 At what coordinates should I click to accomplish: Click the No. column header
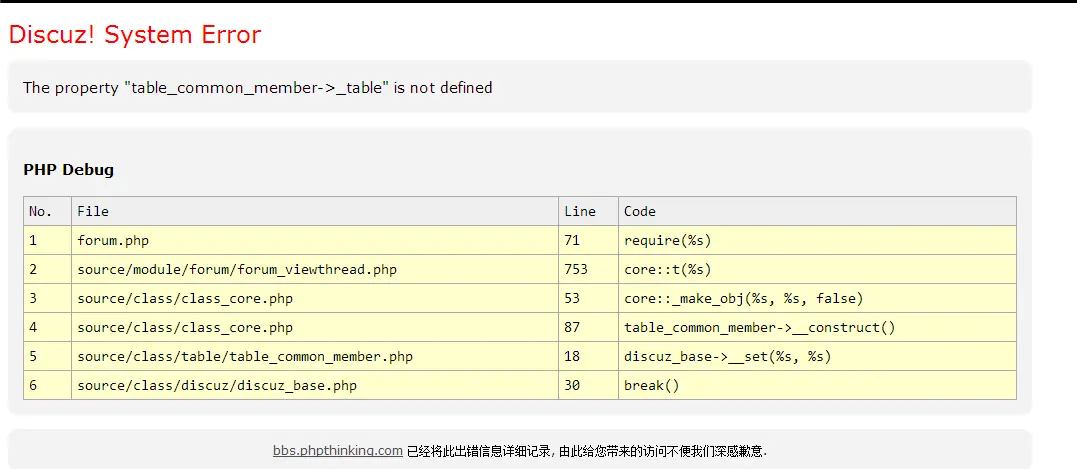point(47,211)
